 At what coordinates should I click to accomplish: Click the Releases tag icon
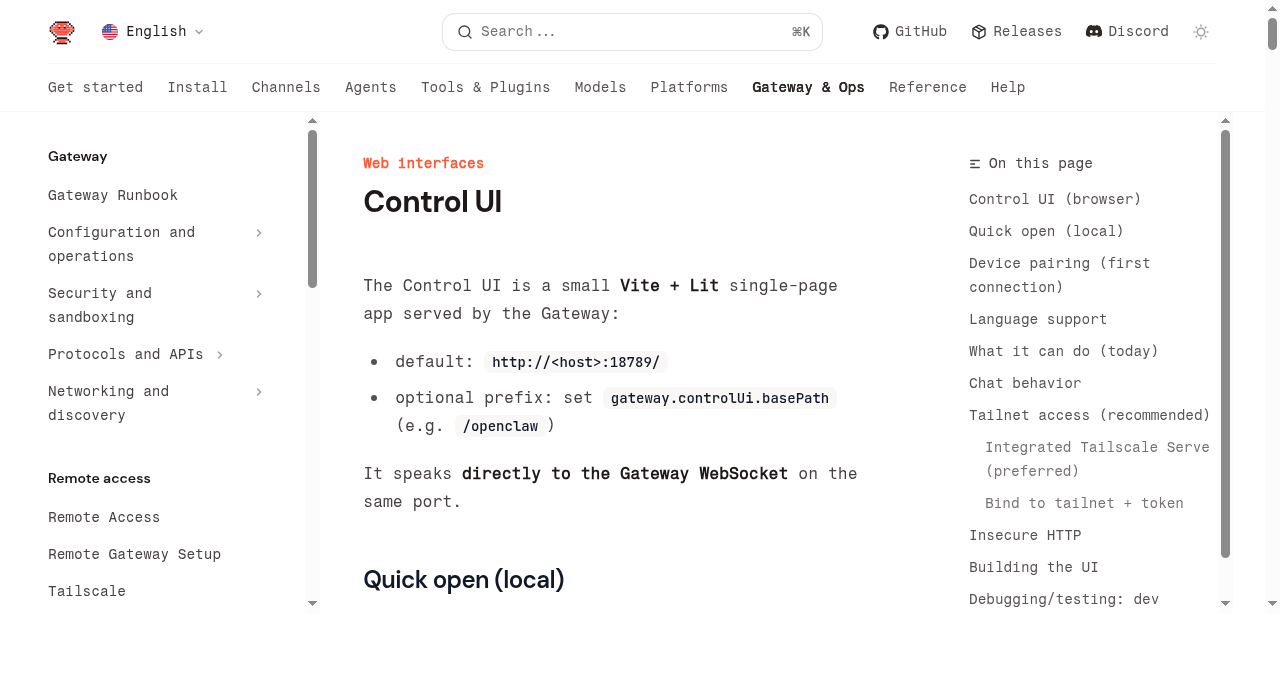coord(976,31)
